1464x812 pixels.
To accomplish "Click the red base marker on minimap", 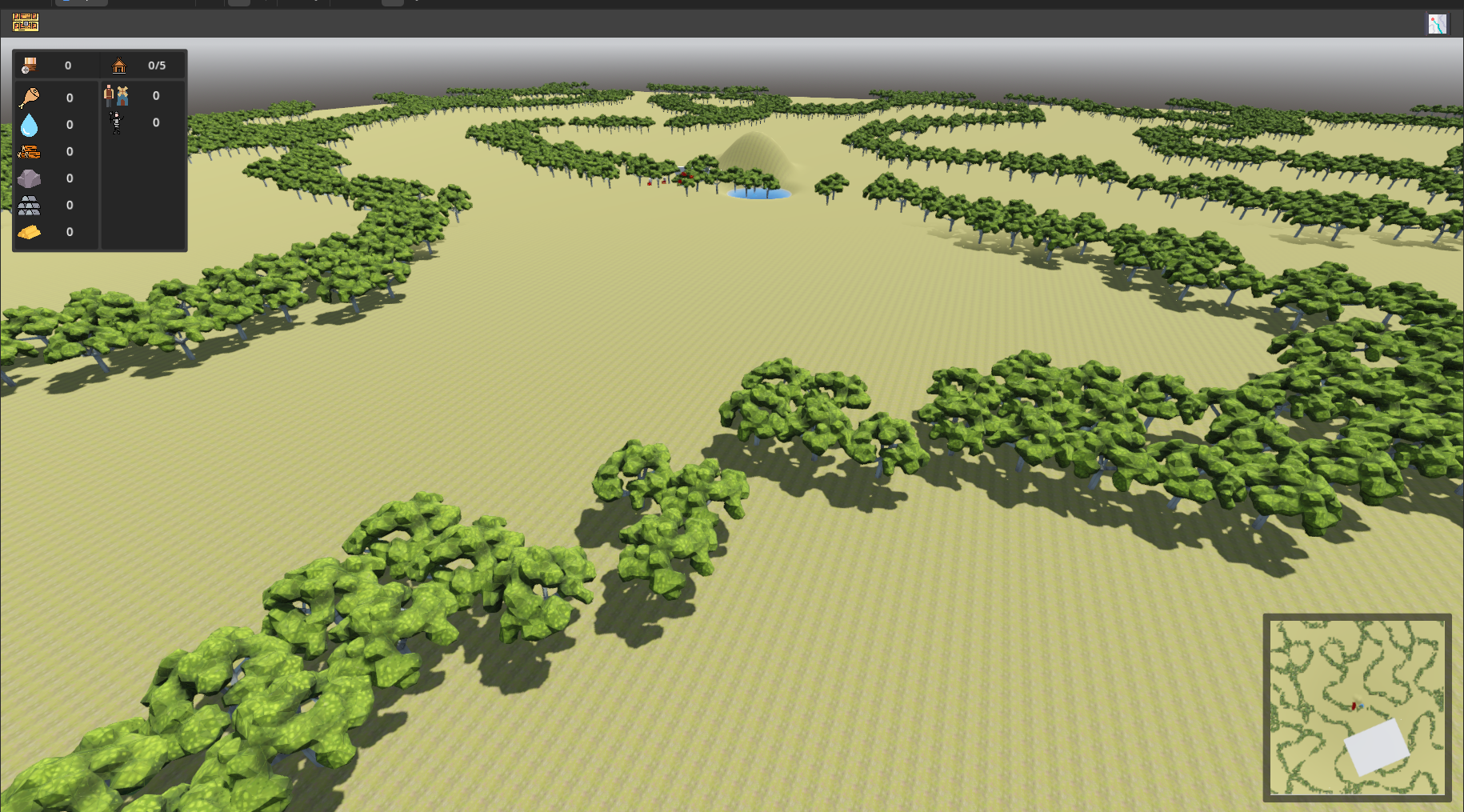I will point(1354,706).
